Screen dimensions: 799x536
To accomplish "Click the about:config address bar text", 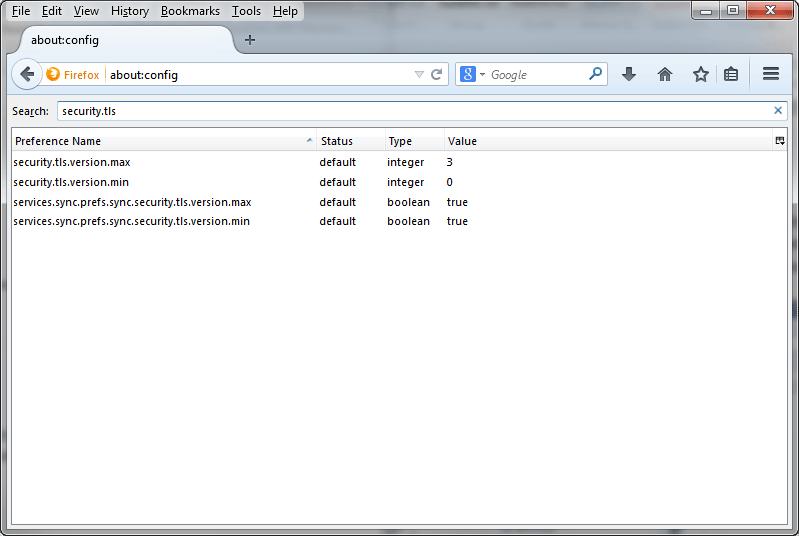I will pyautogui.click(x=144, y=75).
